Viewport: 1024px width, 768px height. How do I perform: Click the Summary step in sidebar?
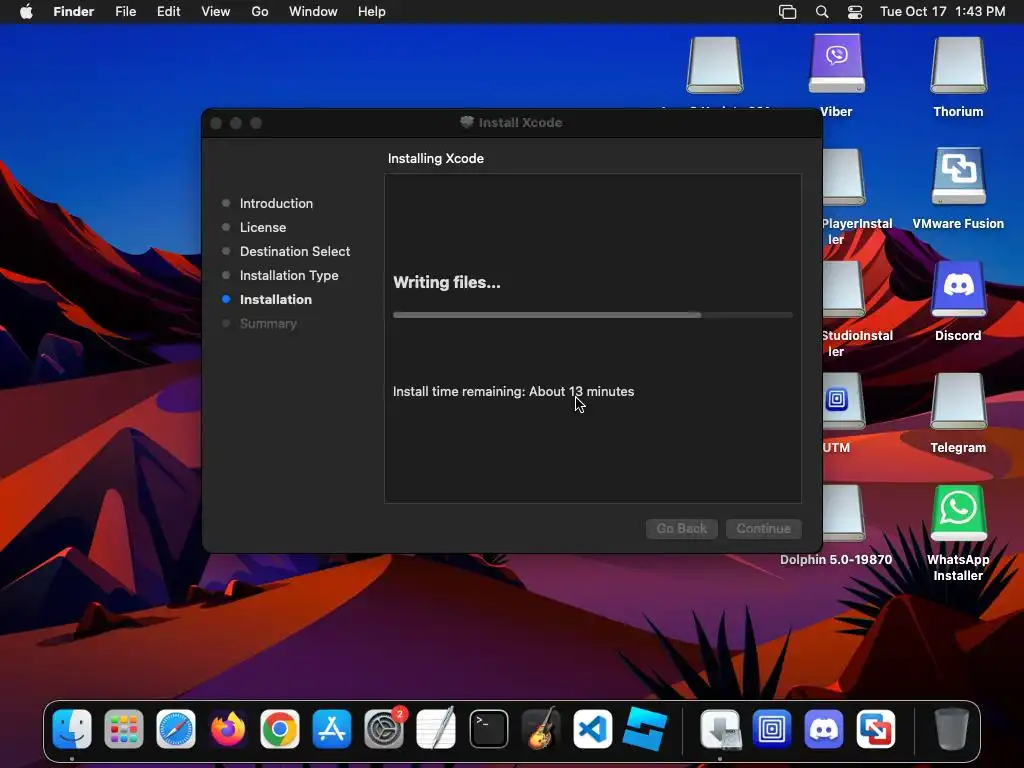(268, 324)
